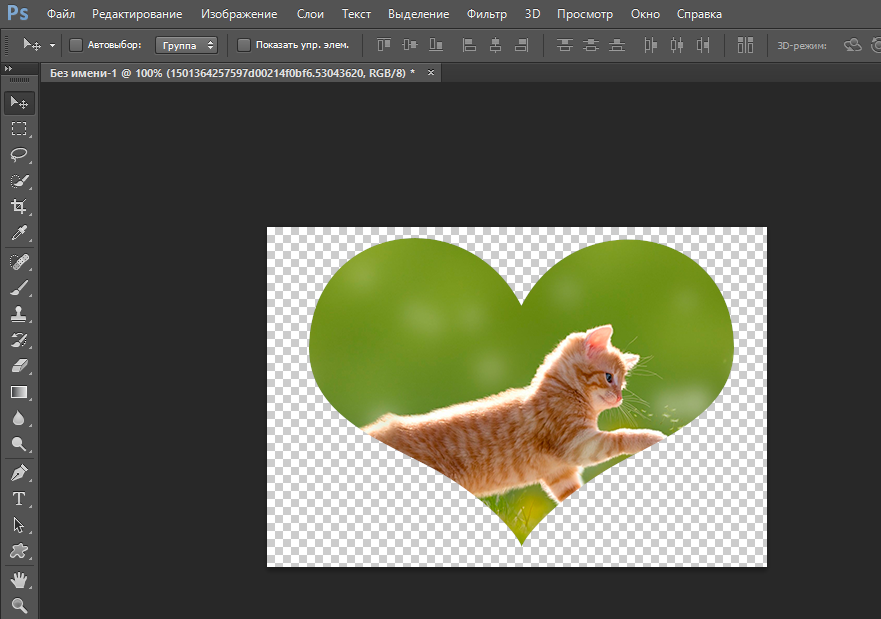The image size is (881, 619).
Task: Expand the tools panel double-arrow
Action: [9, 68]
